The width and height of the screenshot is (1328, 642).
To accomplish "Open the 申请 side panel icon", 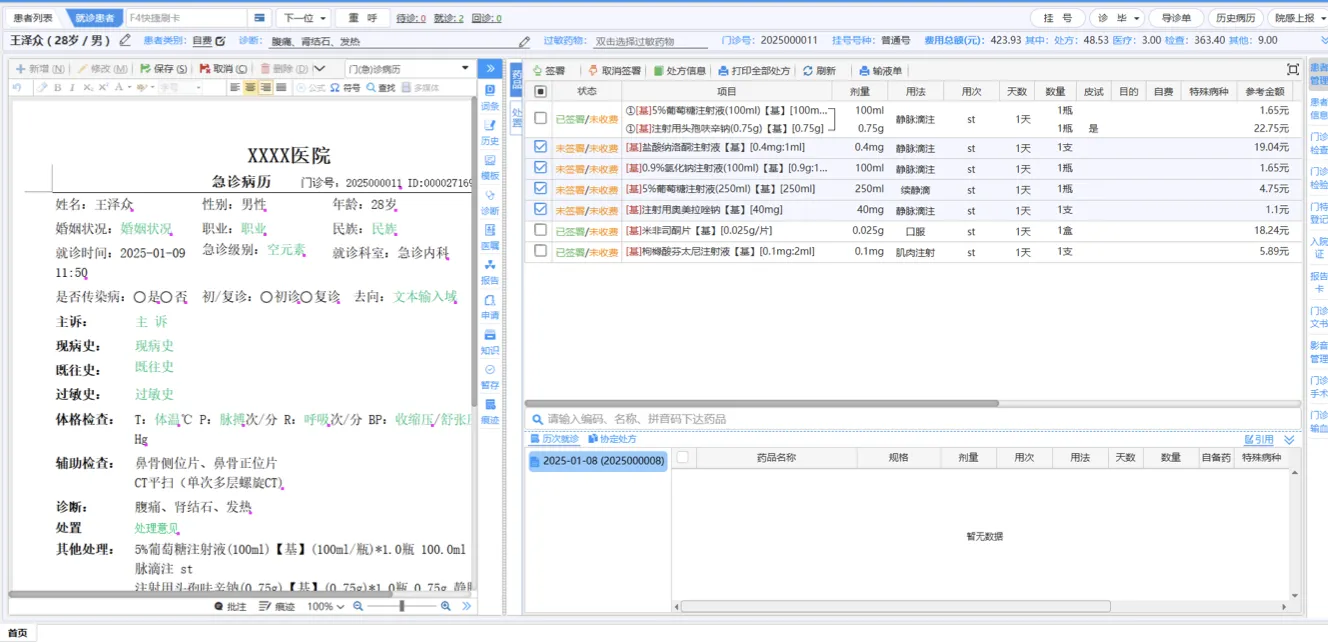I will pyautogui.click(x=489, y=306).
